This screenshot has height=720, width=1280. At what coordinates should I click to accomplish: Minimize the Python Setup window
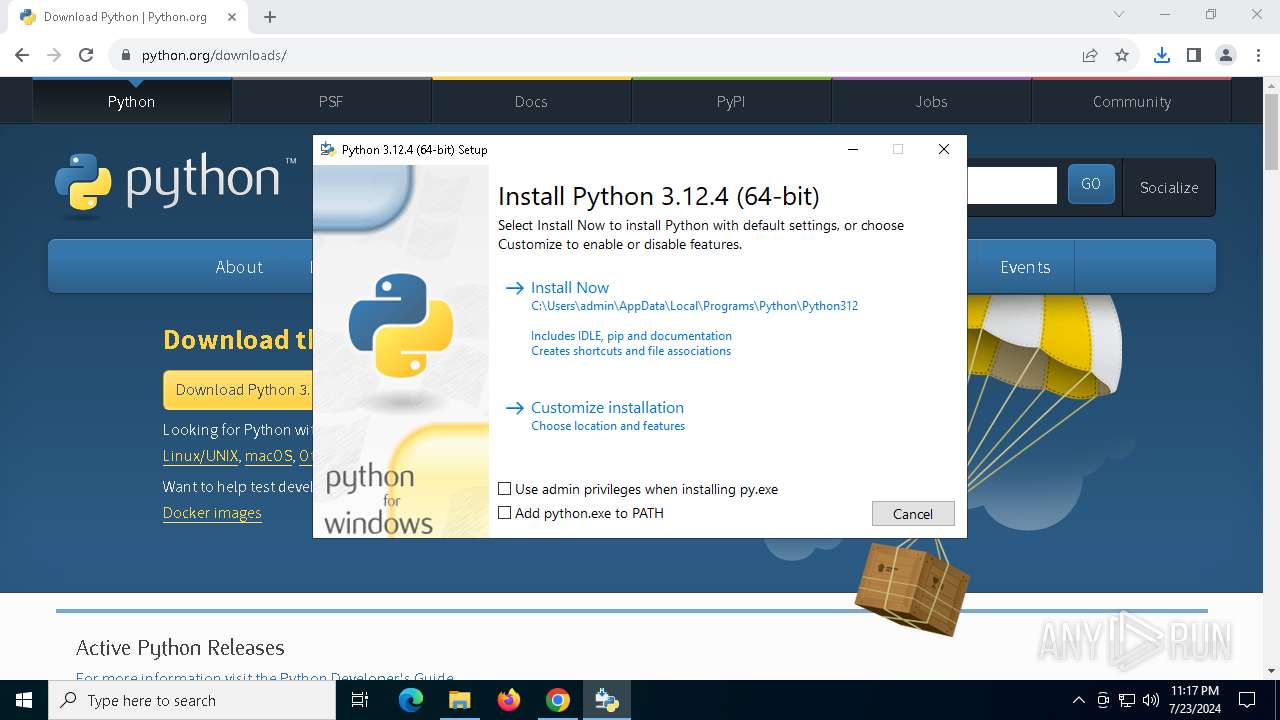[853, 149]
